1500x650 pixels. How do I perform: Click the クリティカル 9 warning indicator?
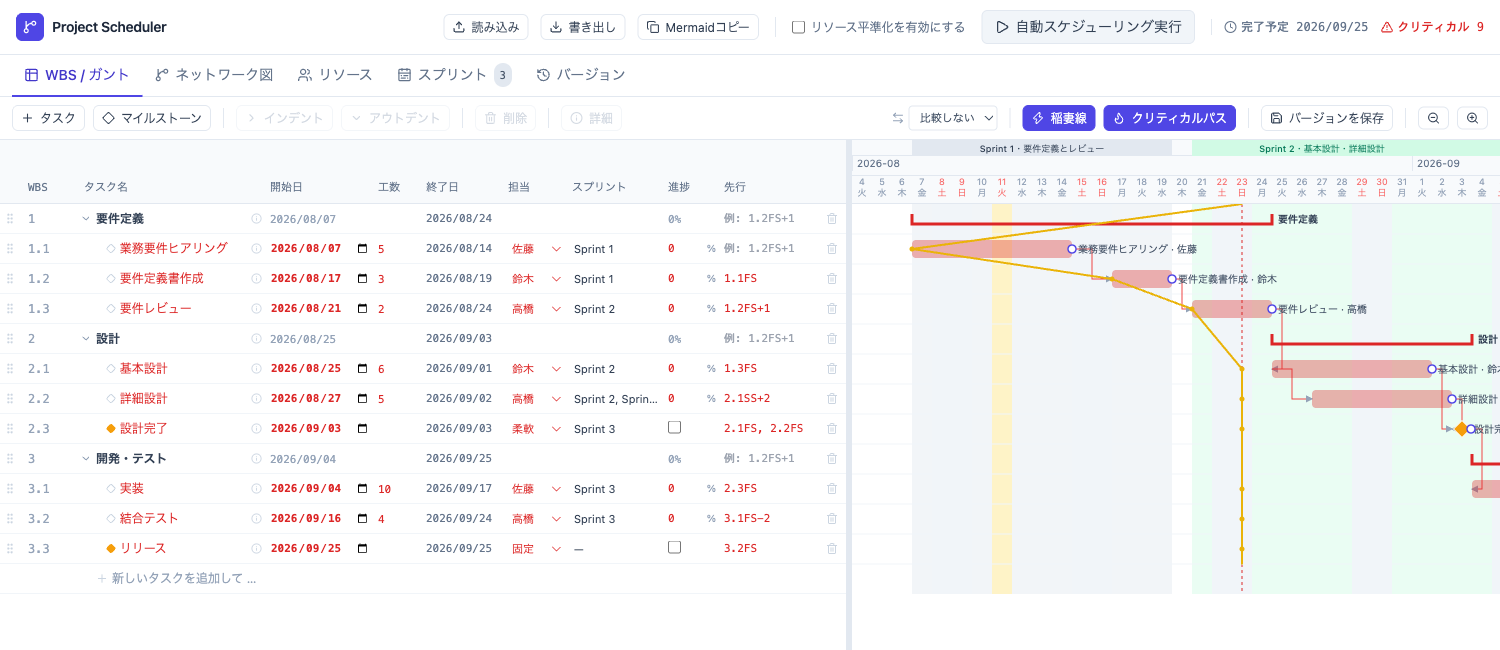1432,27
